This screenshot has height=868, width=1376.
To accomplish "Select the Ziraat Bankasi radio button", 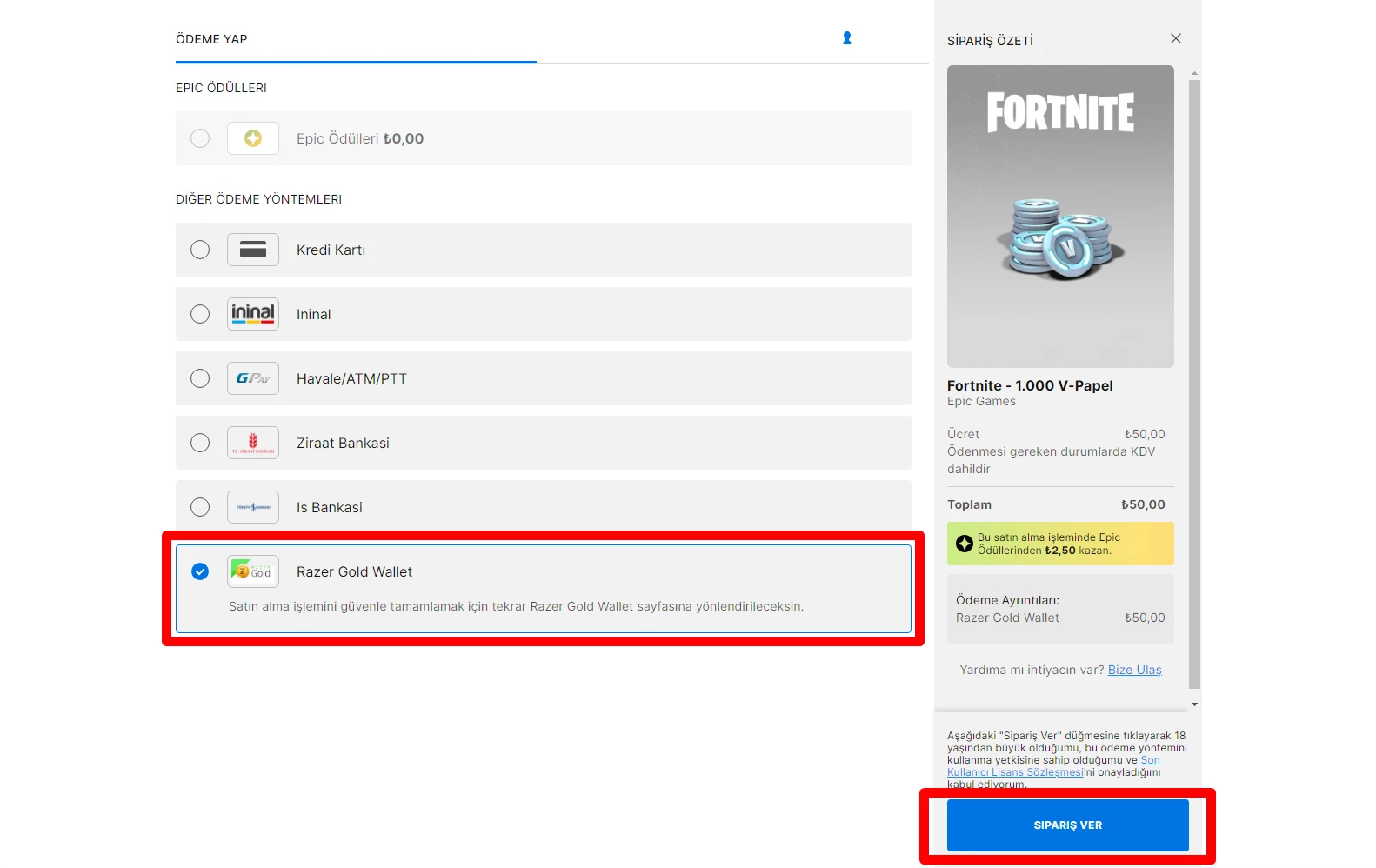I will pyautogui.click(x=200, y=443).
